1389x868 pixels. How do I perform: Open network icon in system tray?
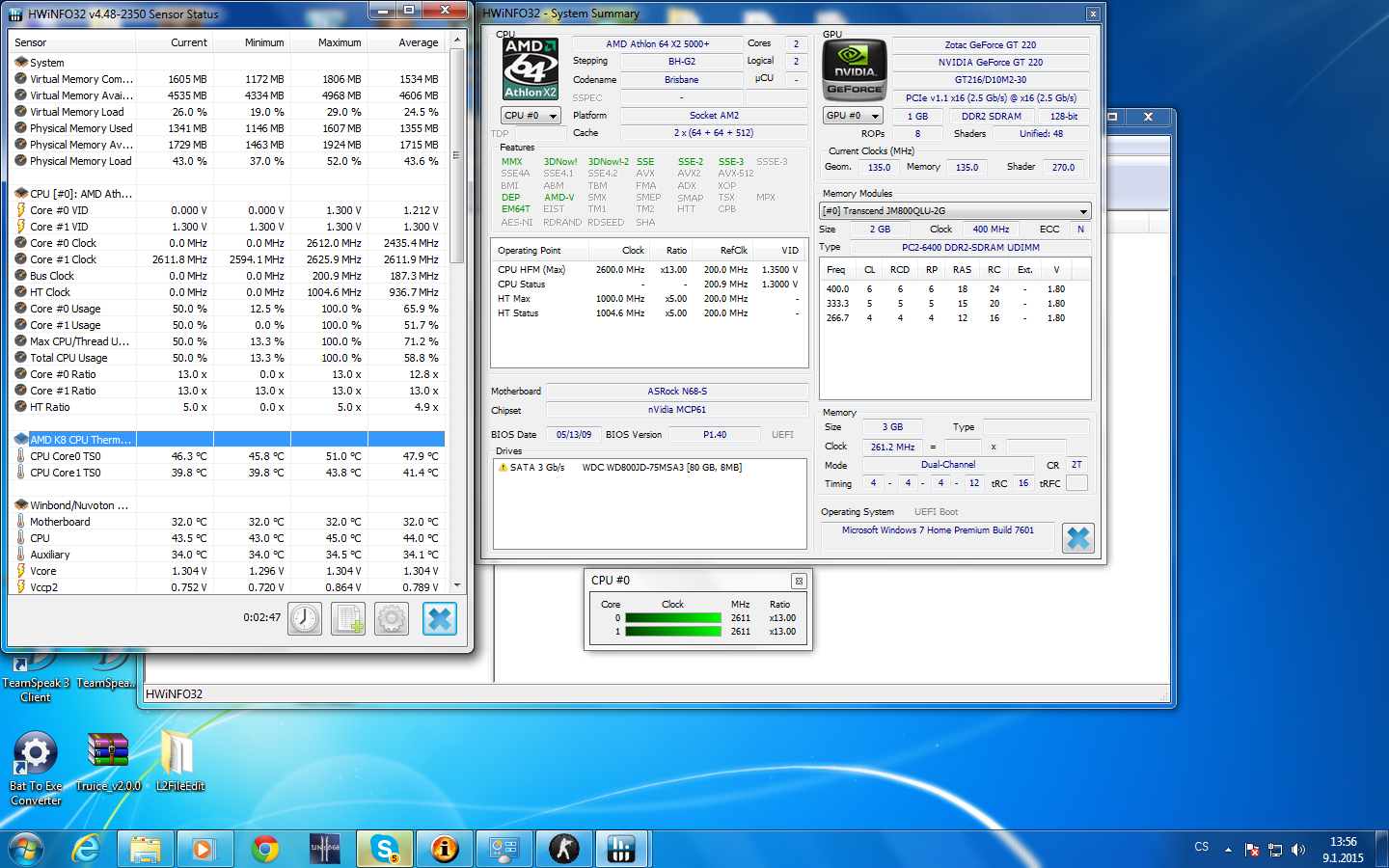click(1275, 850)
